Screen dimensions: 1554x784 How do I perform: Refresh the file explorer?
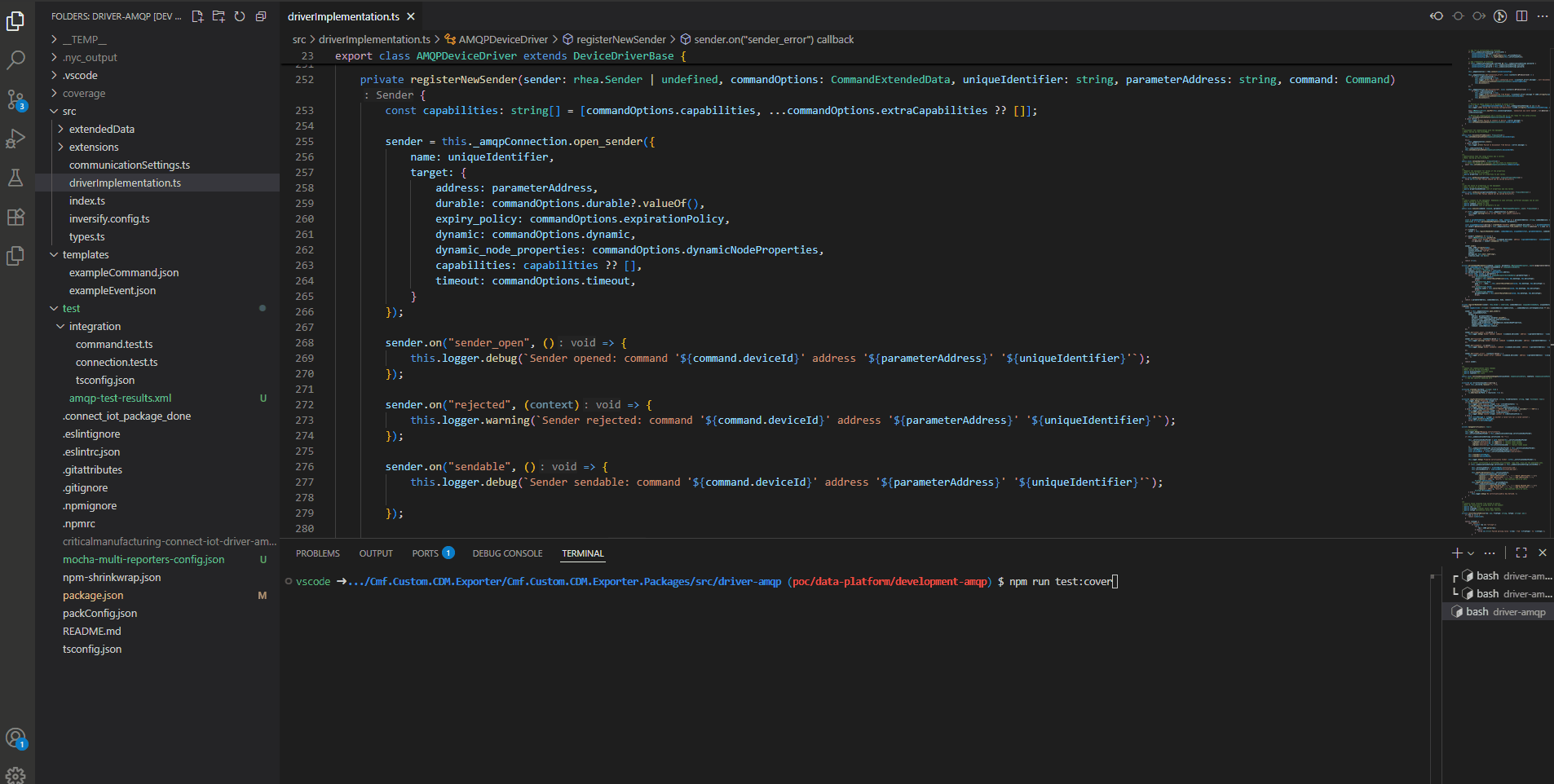click(x=240, y=16)
